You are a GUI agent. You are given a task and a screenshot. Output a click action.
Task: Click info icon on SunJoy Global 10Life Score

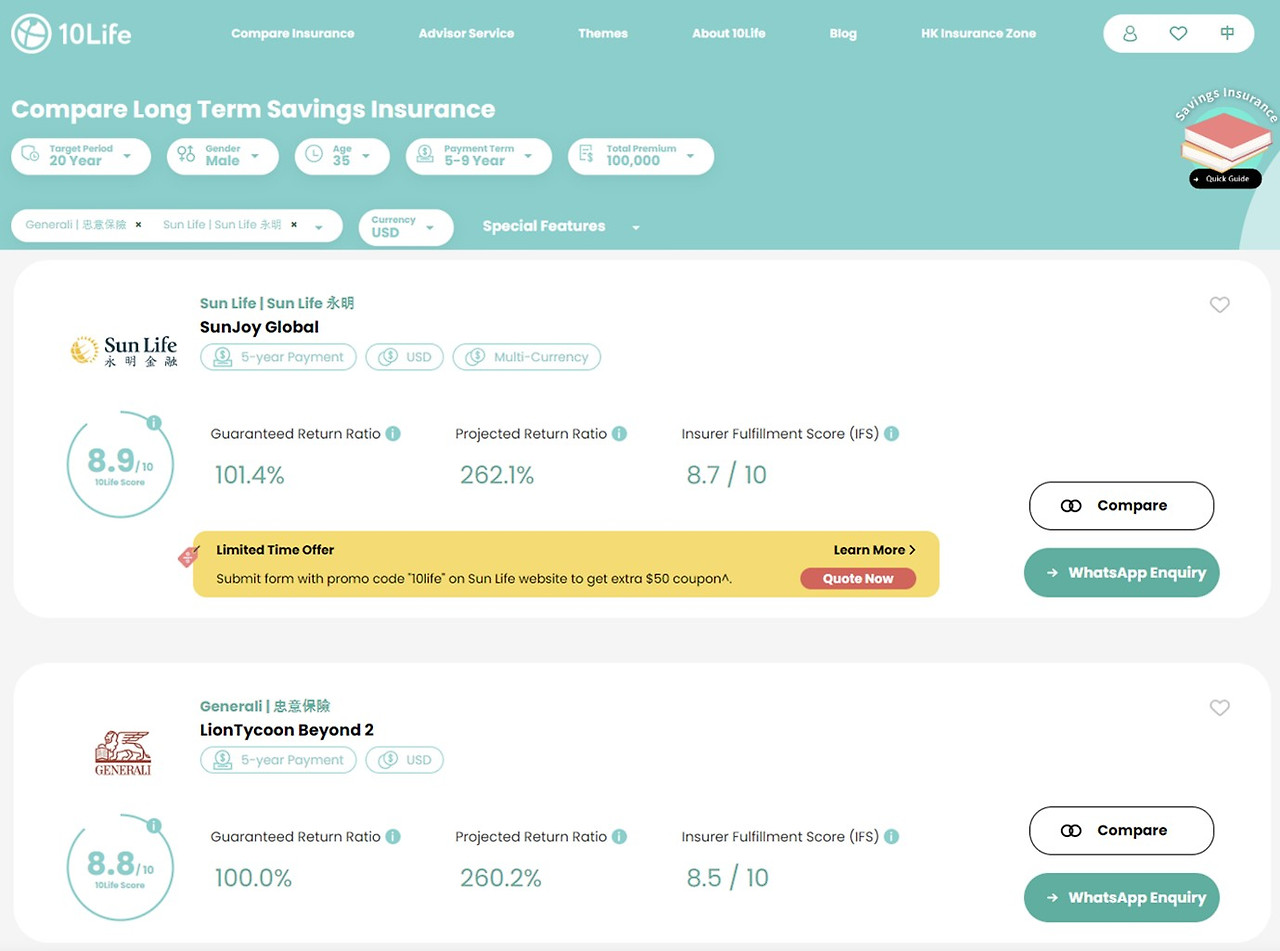point(153,423)
